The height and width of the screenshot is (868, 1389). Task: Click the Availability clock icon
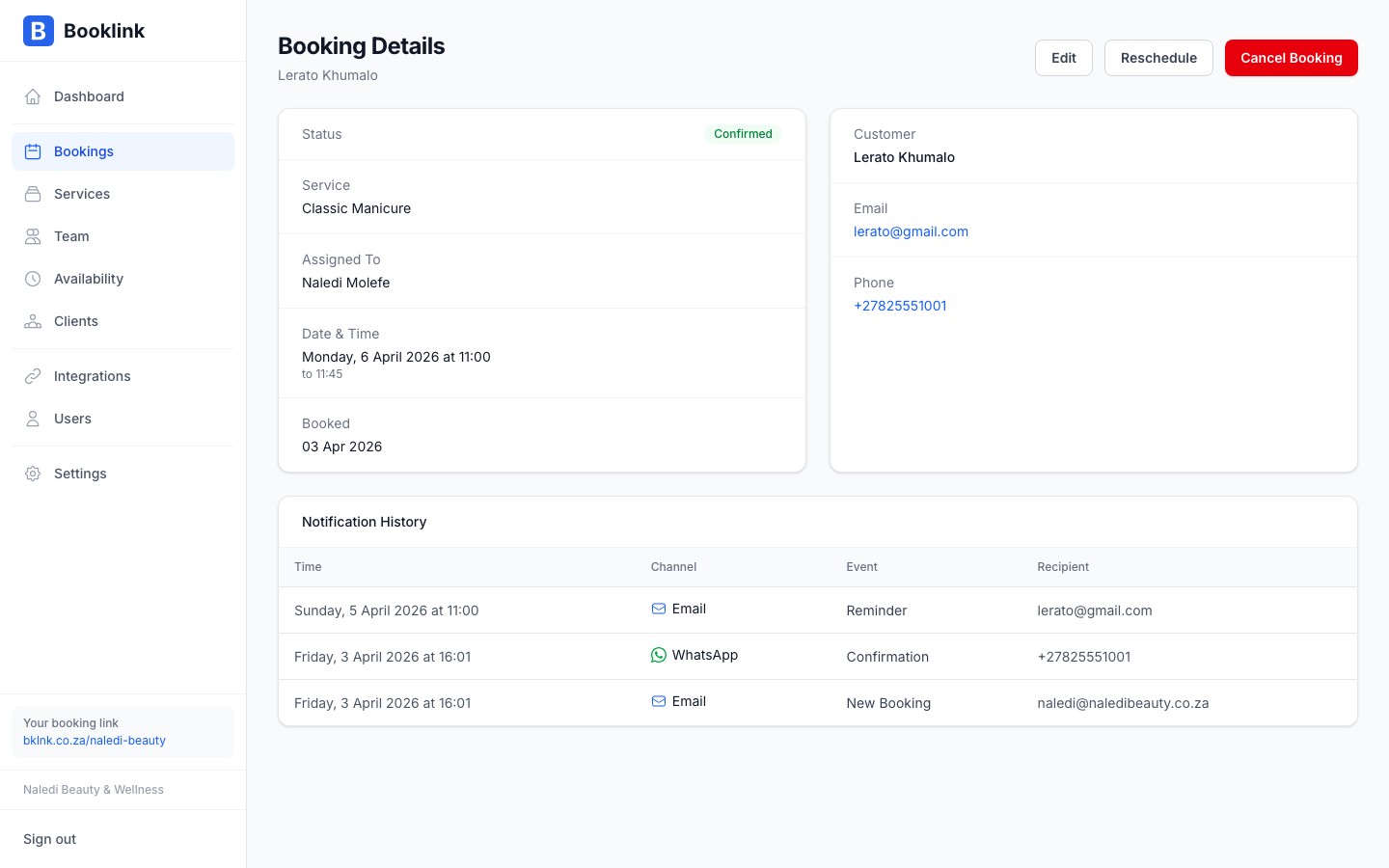pyautogui.click(x=33, y=279)
